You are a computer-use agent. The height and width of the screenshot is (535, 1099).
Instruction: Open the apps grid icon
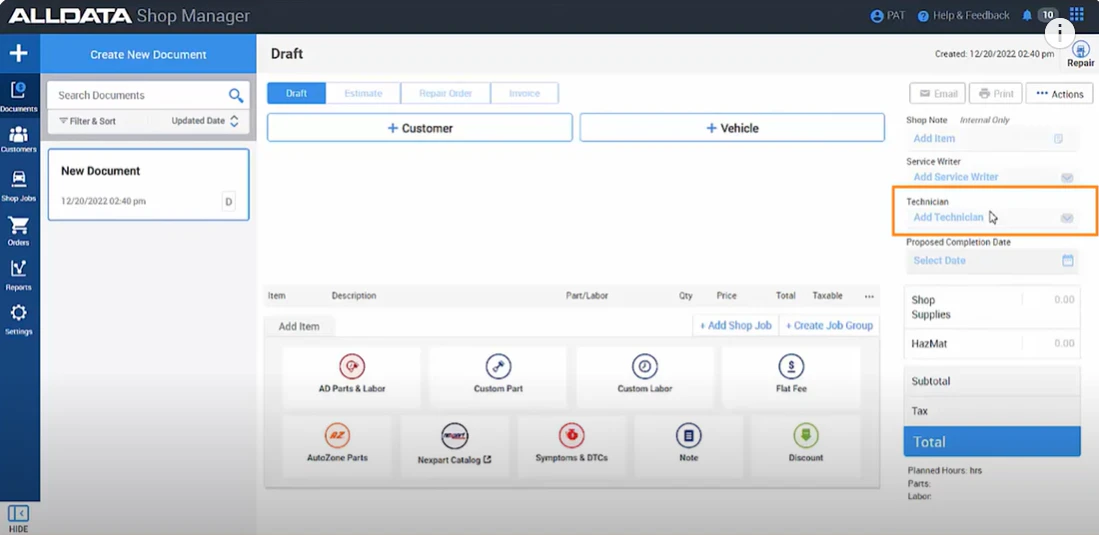tap(1077, 15)
